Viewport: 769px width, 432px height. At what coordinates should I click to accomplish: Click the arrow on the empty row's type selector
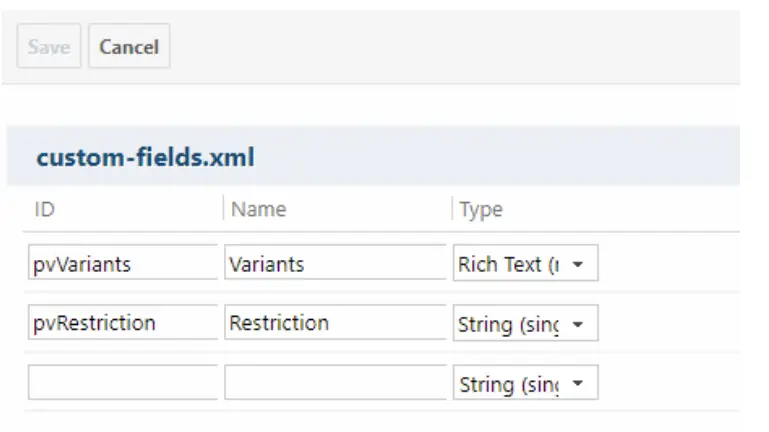coord(578,384)
